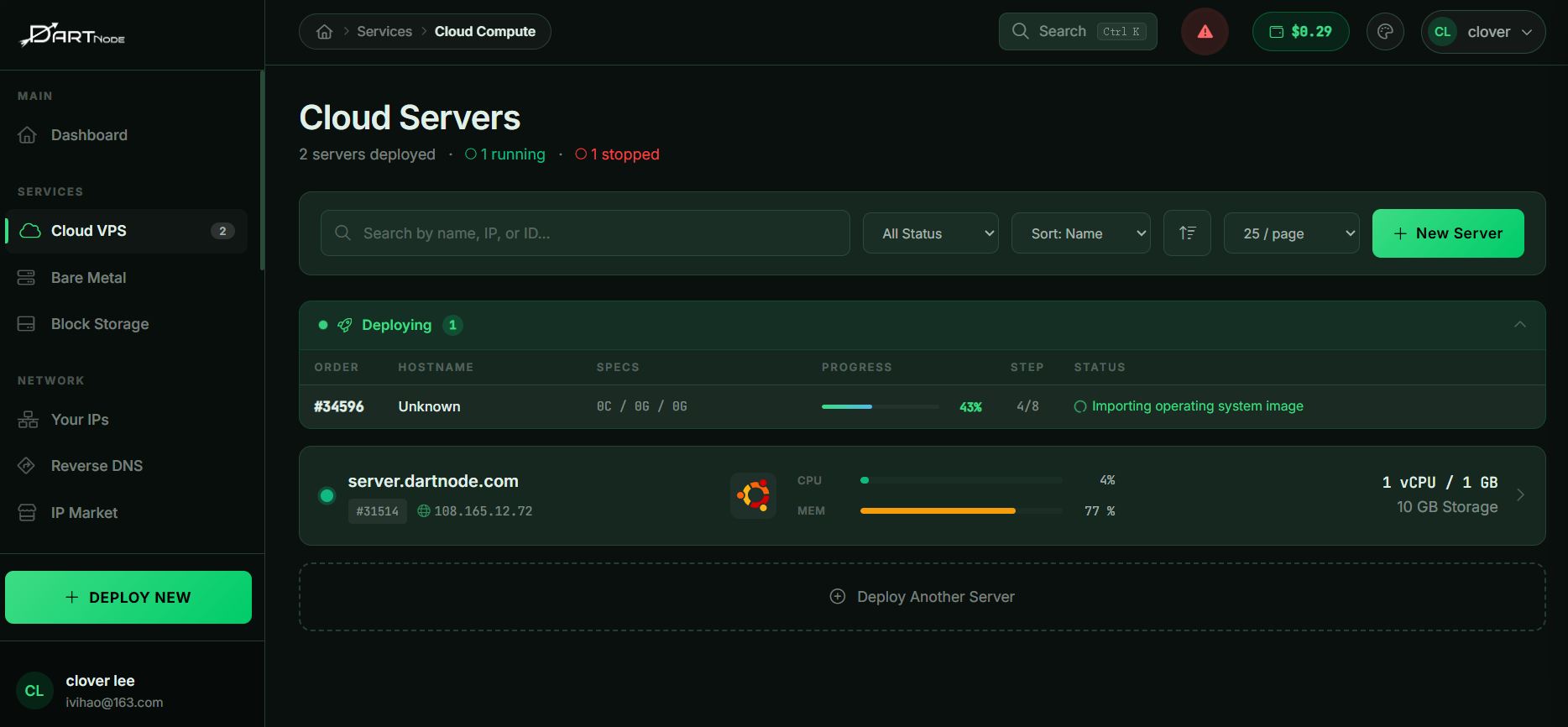1568x727 pixels.
Task: Click the CPU usage bar
Action: pyautogui.click(x=961, y=480)
